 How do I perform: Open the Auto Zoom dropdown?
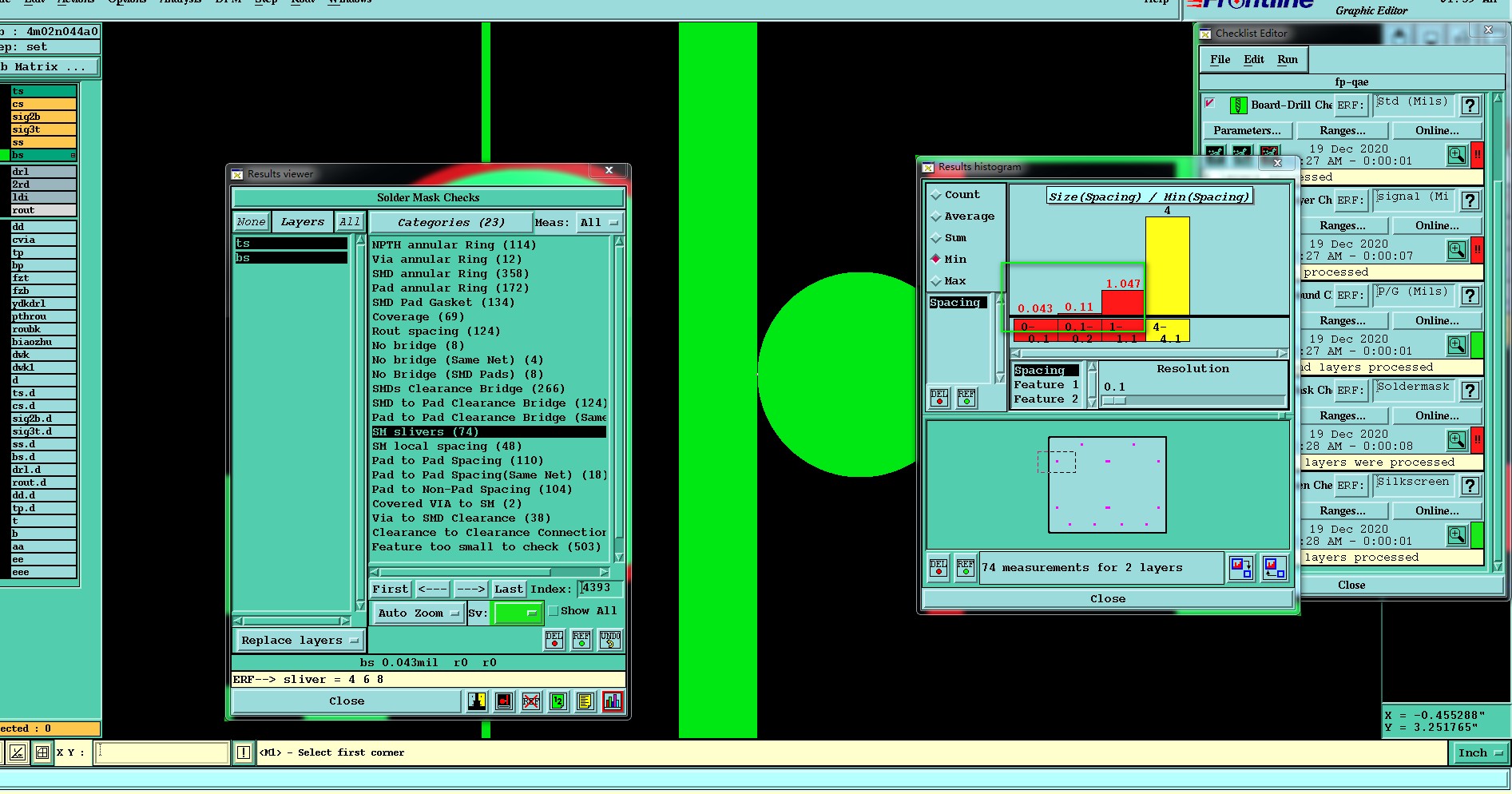tap(419, 613)
